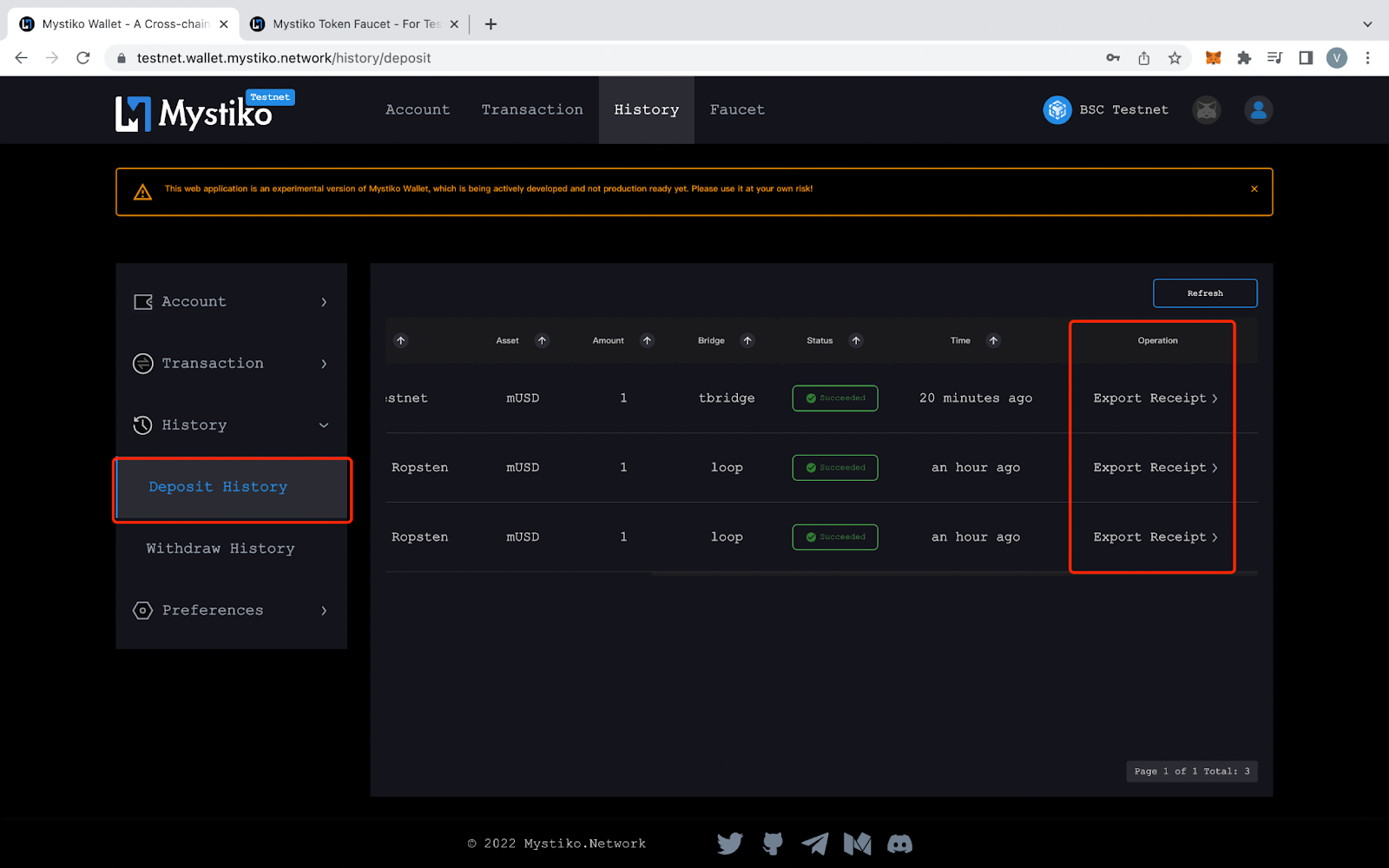Sort the table by Amount
This screenshot has width=1389, height=868.
pyautogui.click(x=647, y=340)
